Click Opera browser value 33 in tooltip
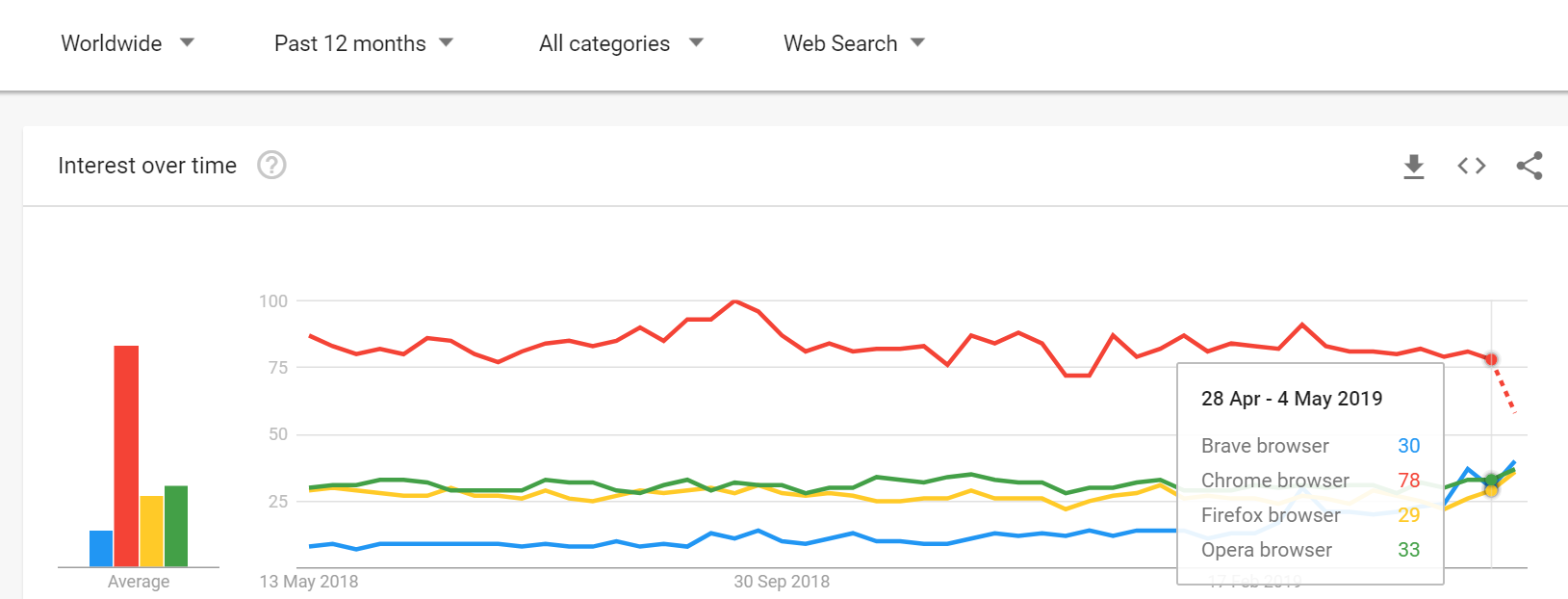This screenshot has height=599, width=1568. click(x=1408, y=550)
